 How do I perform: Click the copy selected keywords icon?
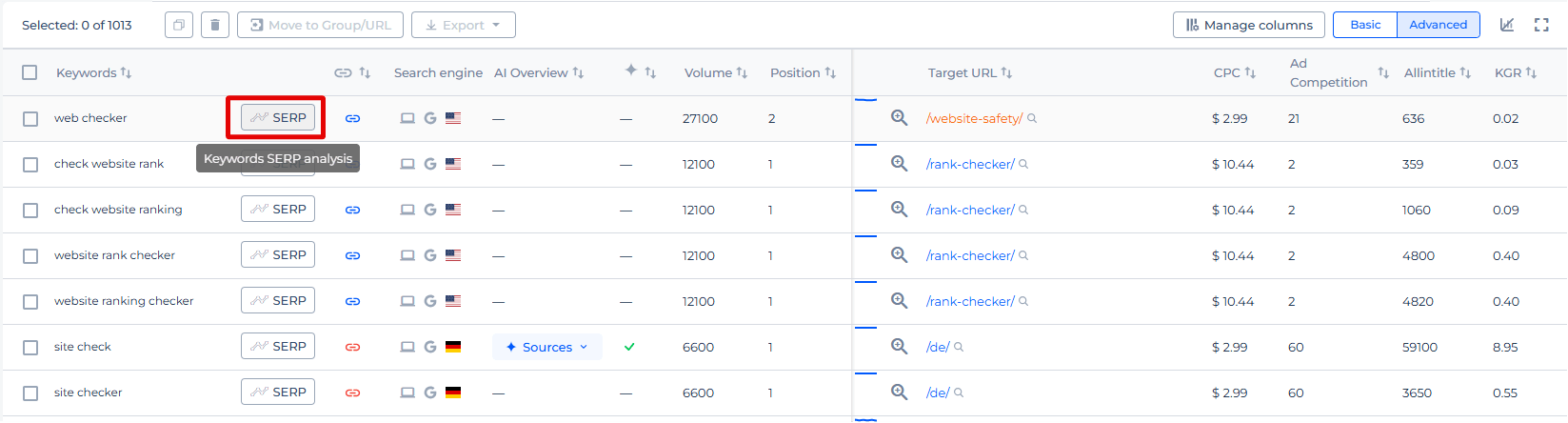click(x=179, y=25)
